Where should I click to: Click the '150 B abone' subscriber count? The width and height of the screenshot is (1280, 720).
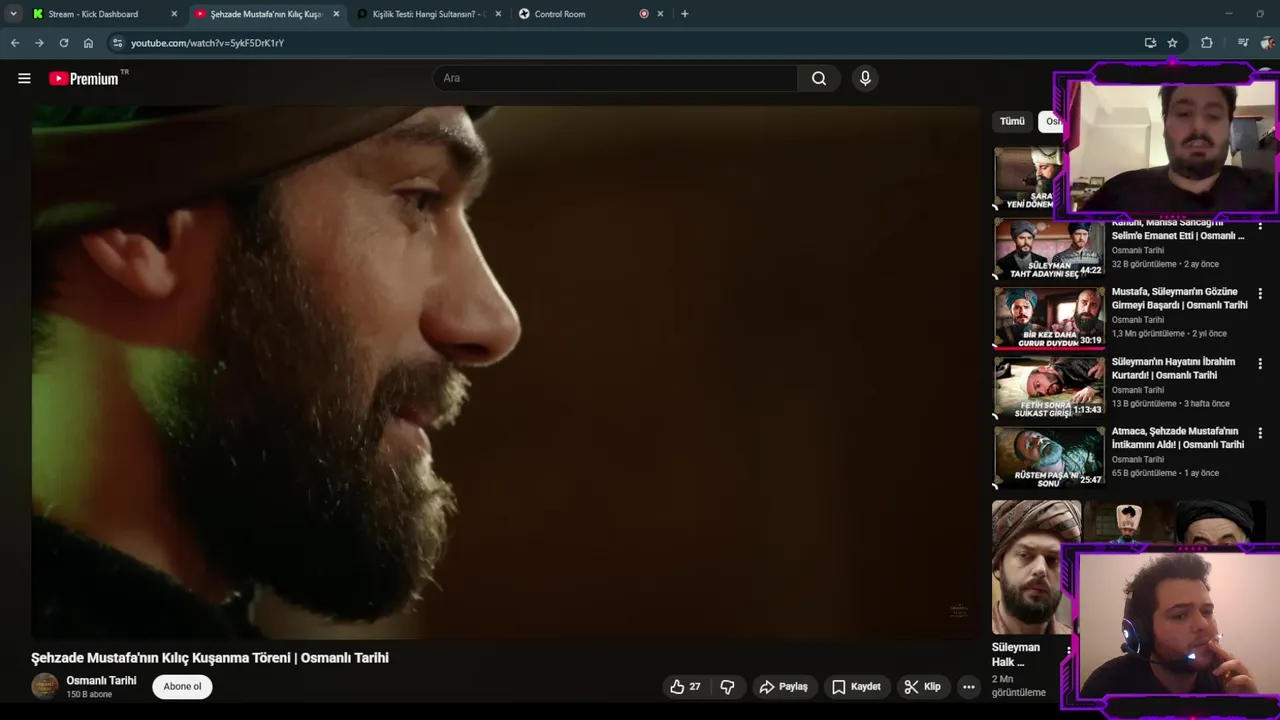(x=89, y=694)
